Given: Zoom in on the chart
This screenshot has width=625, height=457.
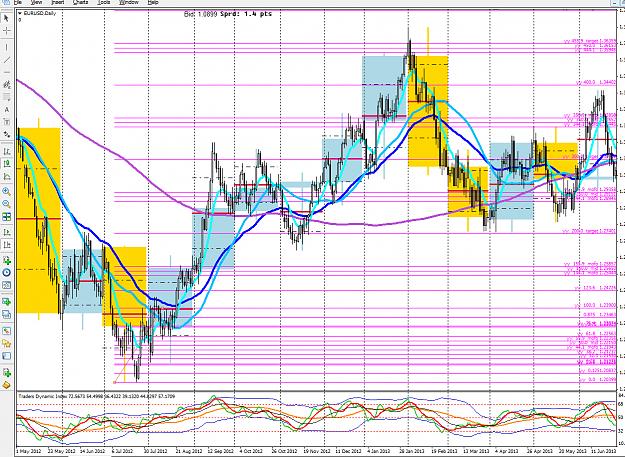Looking at the screenshot, I should (x=6, y=192).
